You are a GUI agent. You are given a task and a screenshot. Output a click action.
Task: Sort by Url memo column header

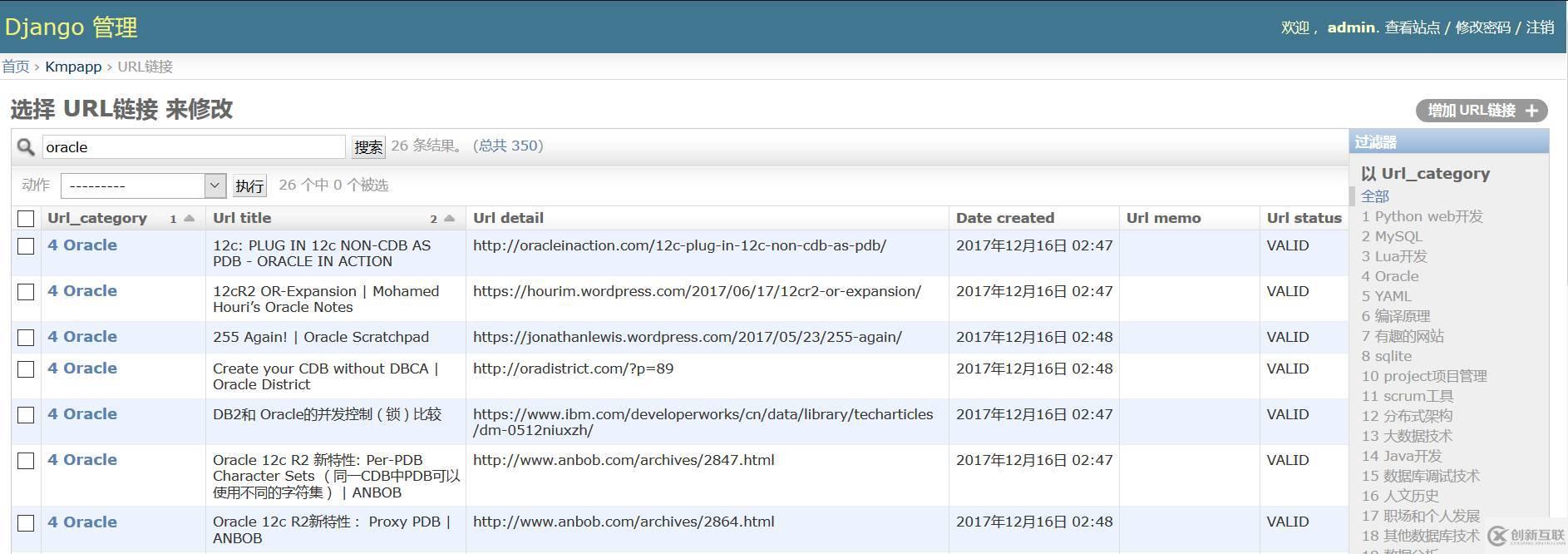(1163, 218)
